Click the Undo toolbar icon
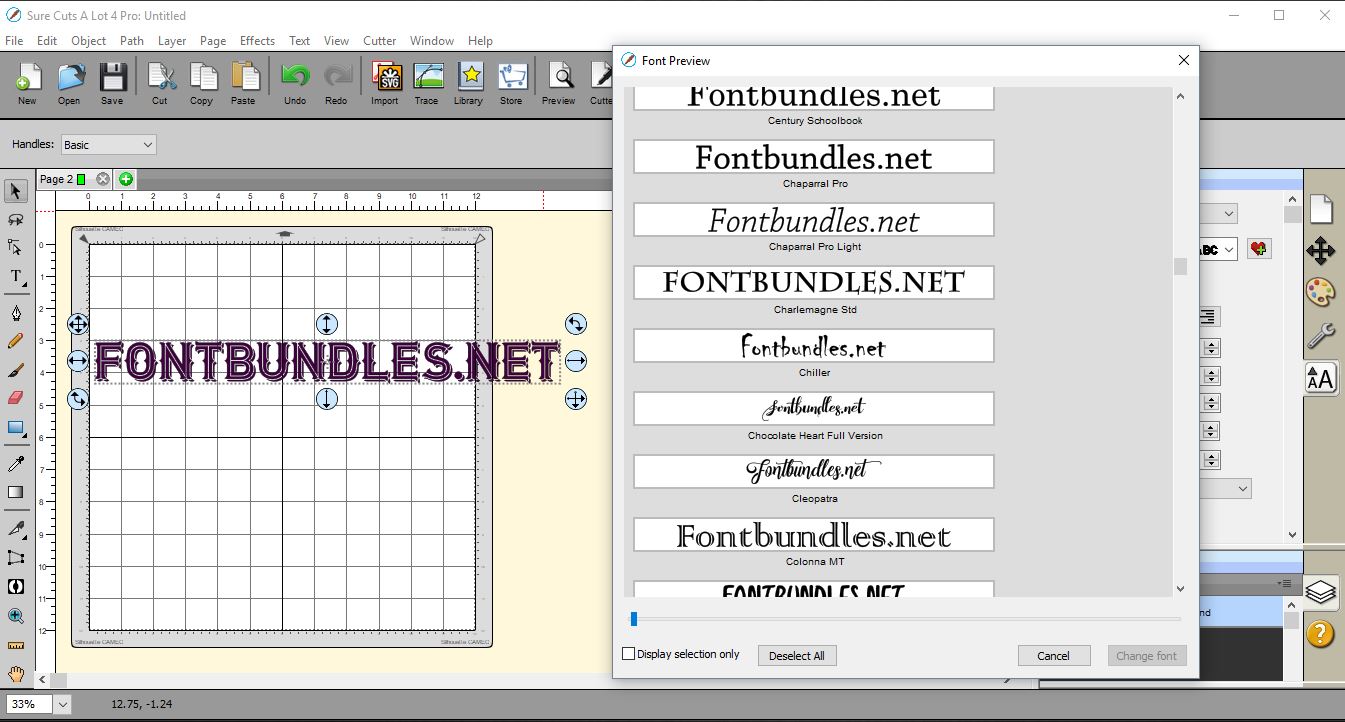This screenshot has width=1345, height=722. pos(295,83)
